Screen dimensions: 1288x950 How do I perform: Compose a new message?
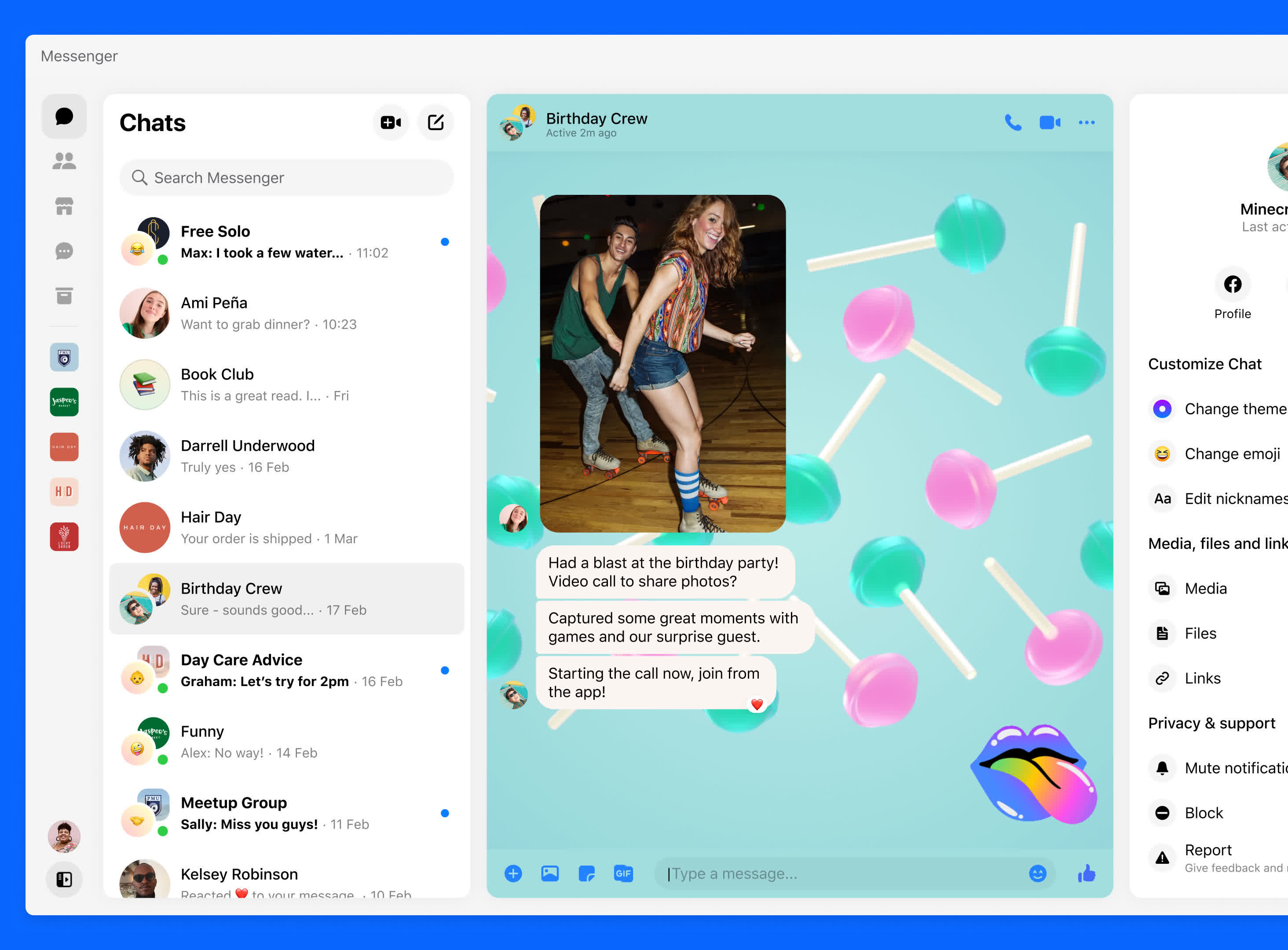436,122
